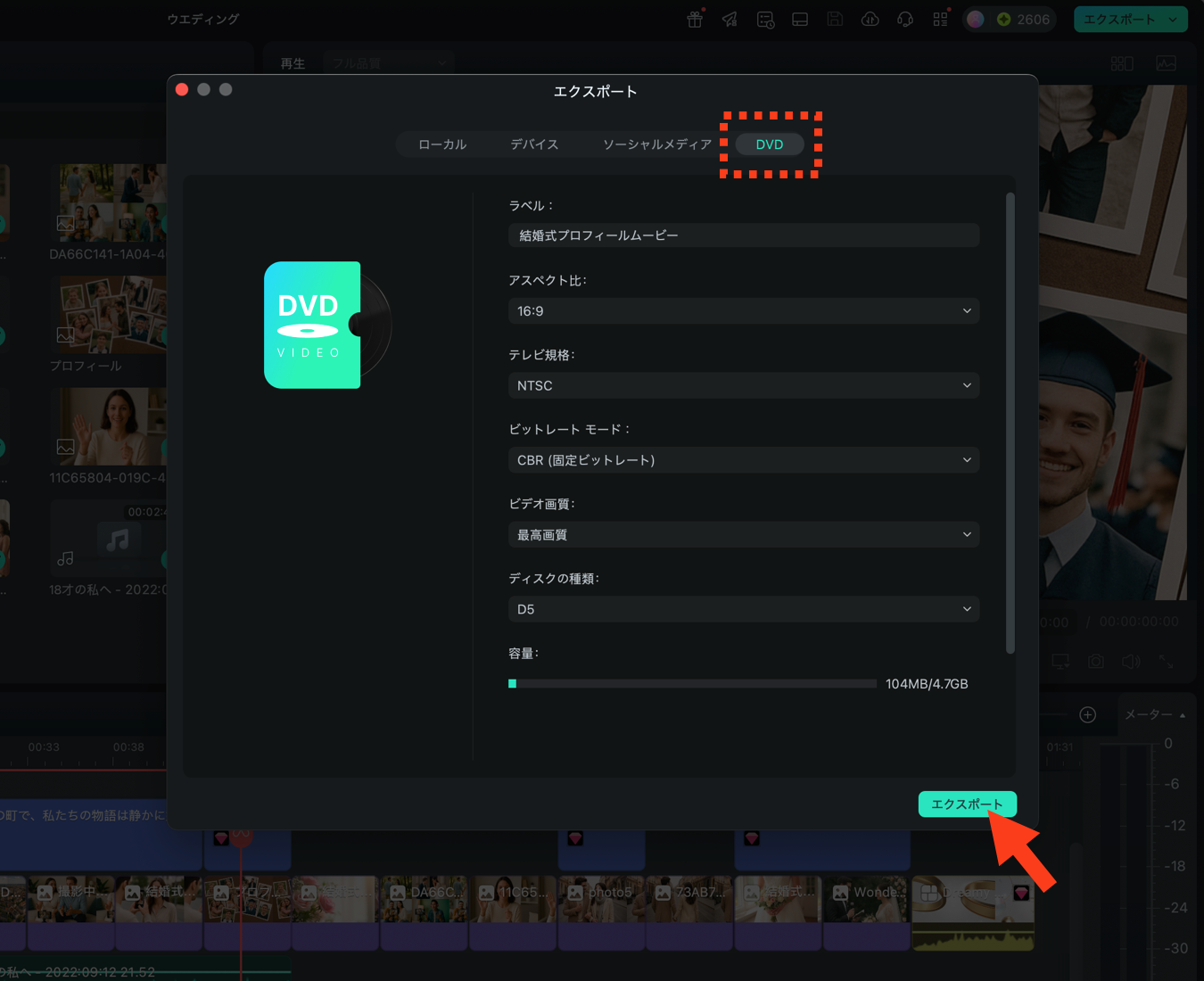Click the headset support icon
1204x981 pixels.
point(905,20)
